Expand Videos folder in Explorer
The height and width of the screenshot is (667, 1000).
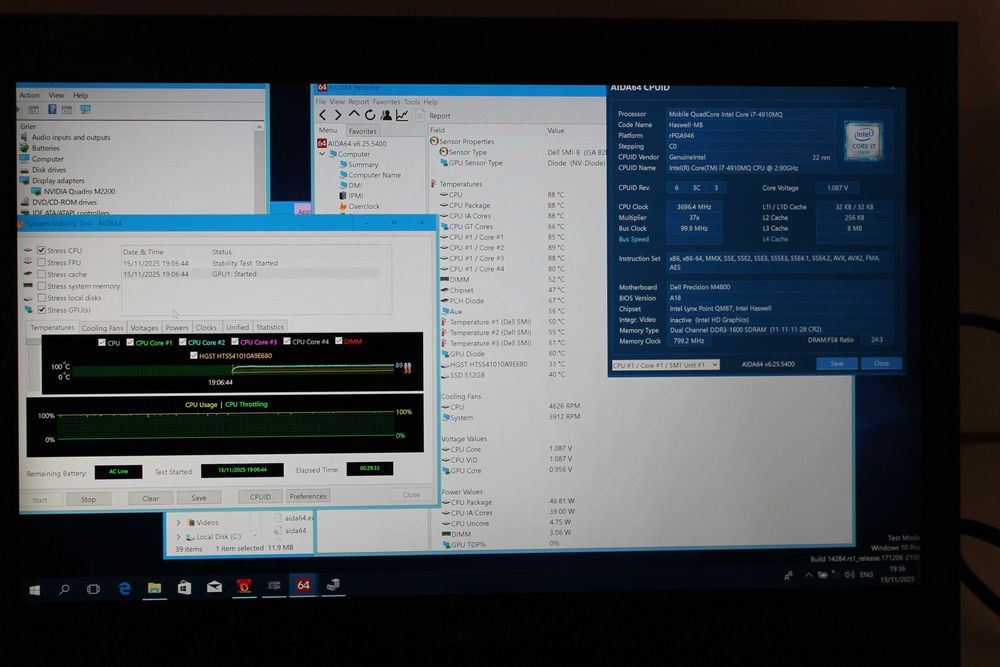pyautogui.click(x=179, y=522)
